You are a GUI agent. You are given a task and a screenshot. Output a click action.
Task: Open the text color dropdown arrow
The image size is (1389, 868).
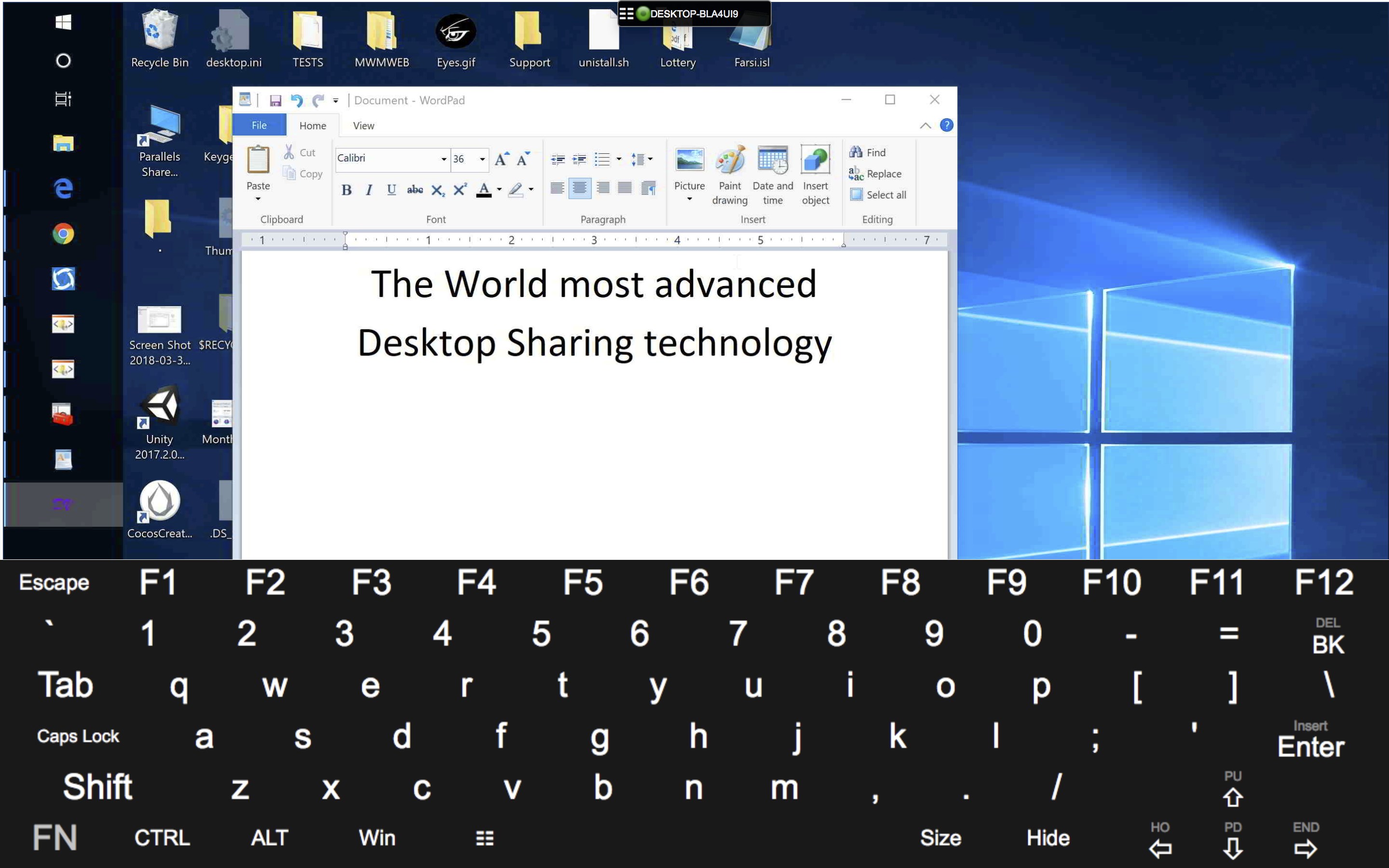[x=499, y=190]
